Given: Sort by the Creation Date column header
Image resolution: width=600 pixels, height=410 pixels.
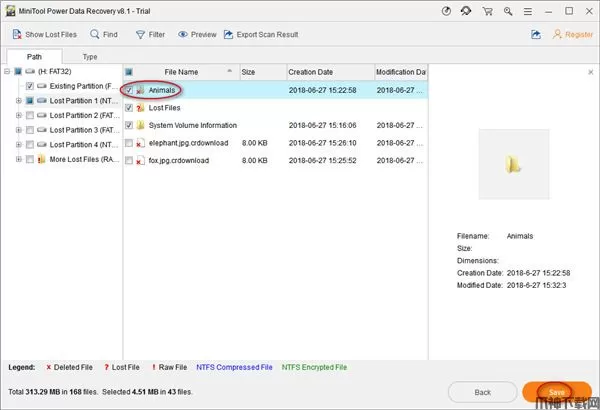Looking at the screenshot, I should [x=329, y=72].
